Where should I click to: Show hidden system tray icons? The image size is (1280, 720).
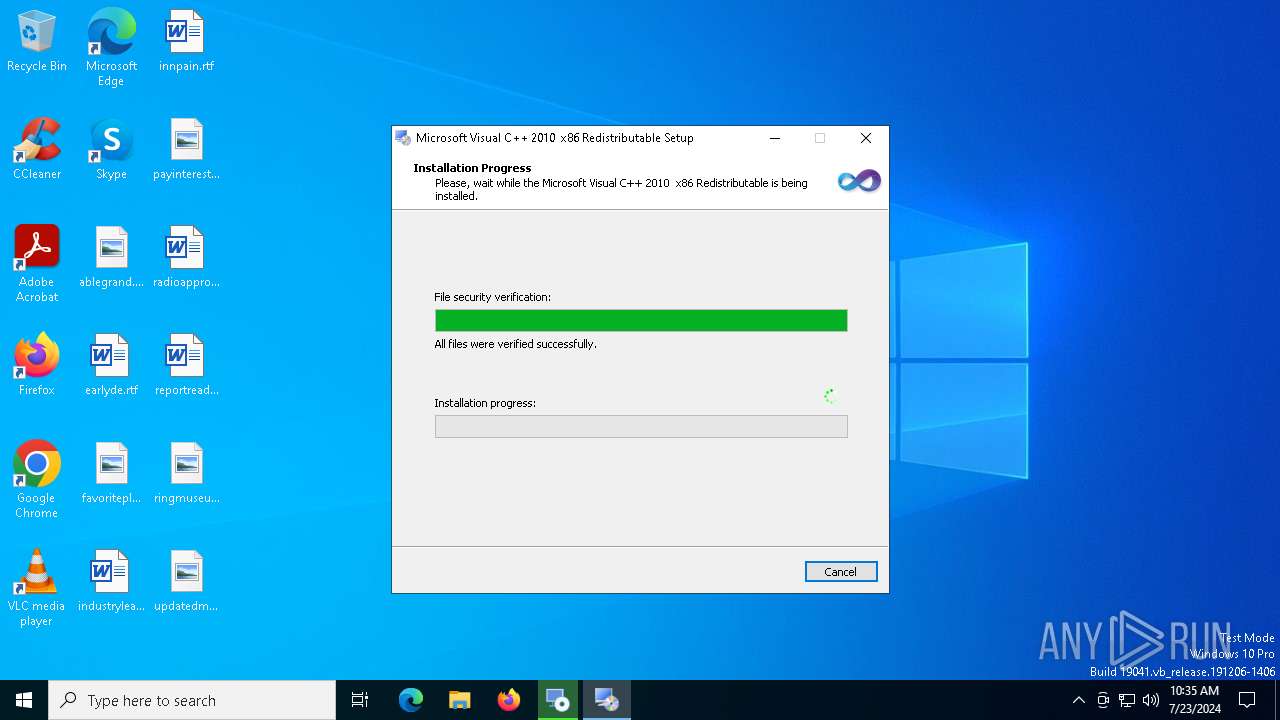click(1078, 700)
